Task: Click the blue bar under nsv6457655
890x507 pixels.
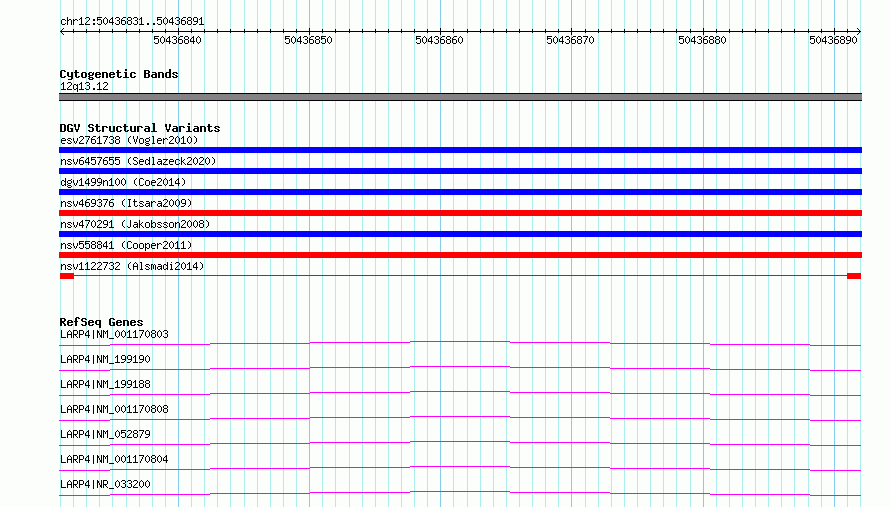Action: point(460,171)
